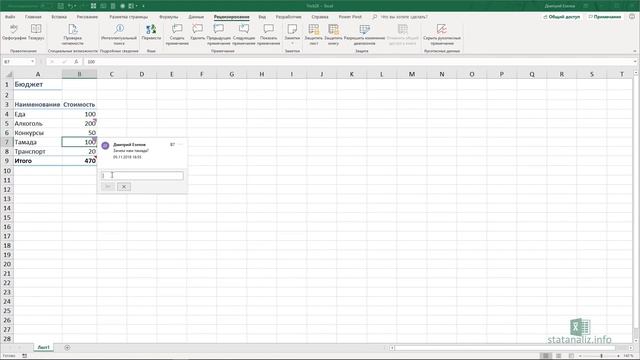Run the Орфография spell check

pos(13,32)
